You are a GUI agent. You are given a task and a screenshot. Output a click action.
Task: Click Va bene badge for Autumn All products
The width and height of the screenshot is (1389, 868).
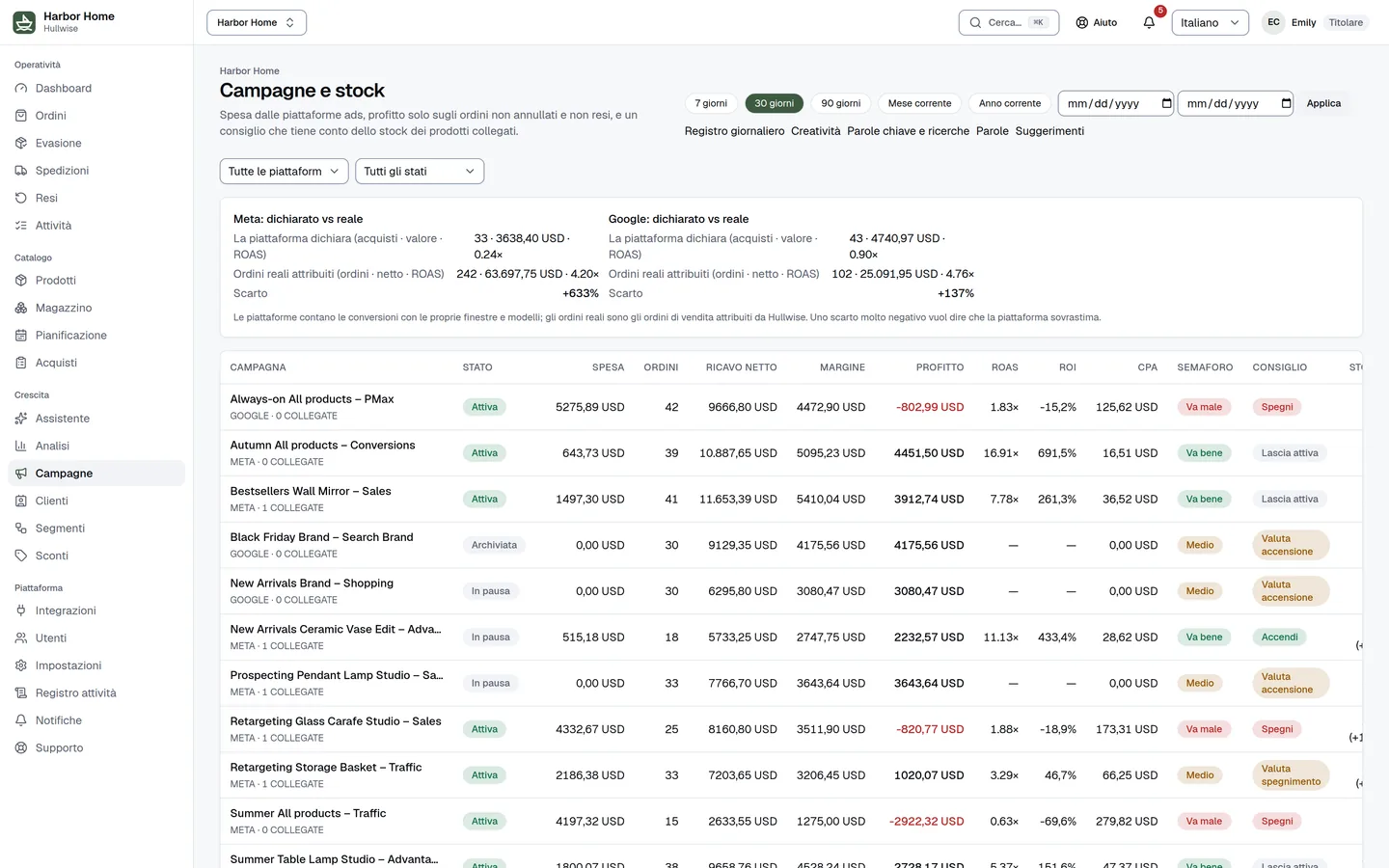(x=1204, y=453)
